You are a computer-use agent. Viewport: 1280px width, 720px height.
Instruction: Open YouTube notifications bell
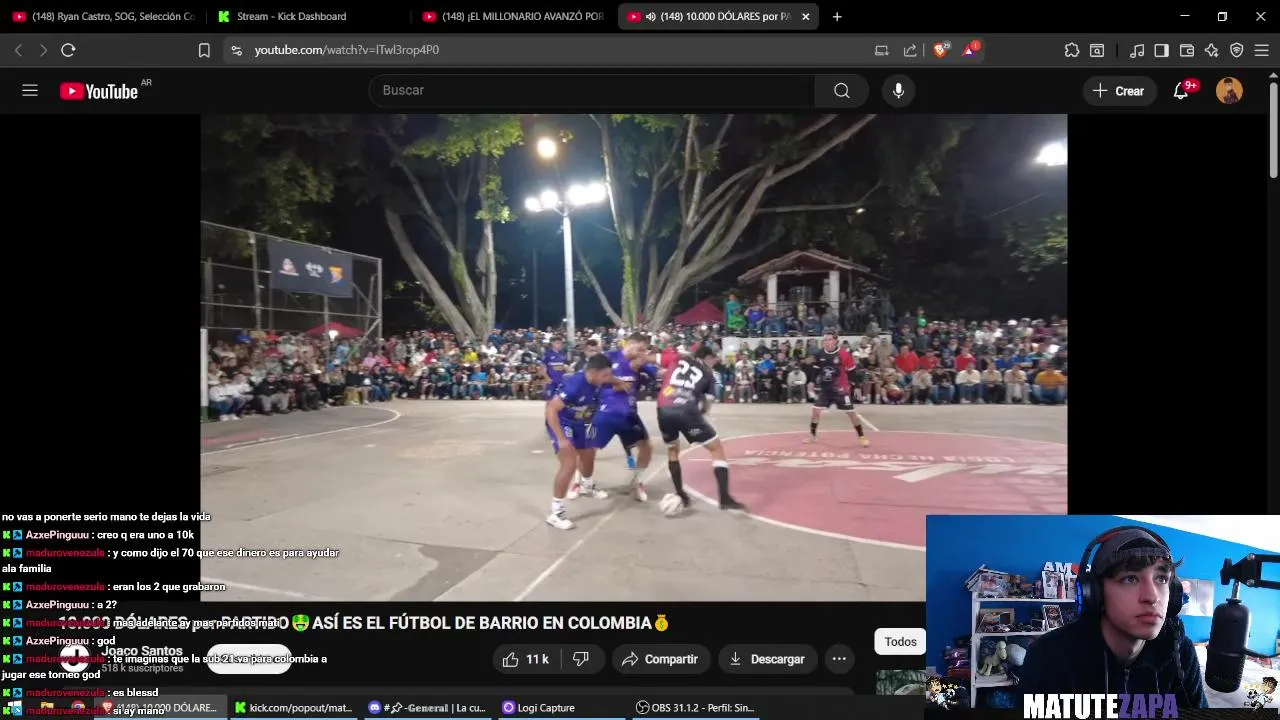pos(1182,91)
